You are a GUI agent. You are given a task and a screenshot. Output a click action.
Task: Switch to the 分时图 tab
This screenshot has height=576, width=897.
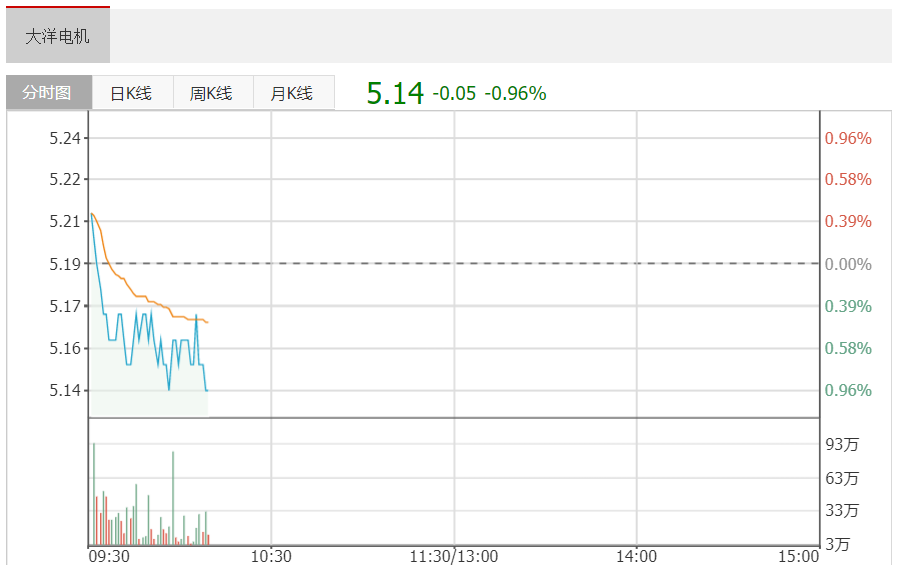(x=49, y=92)
